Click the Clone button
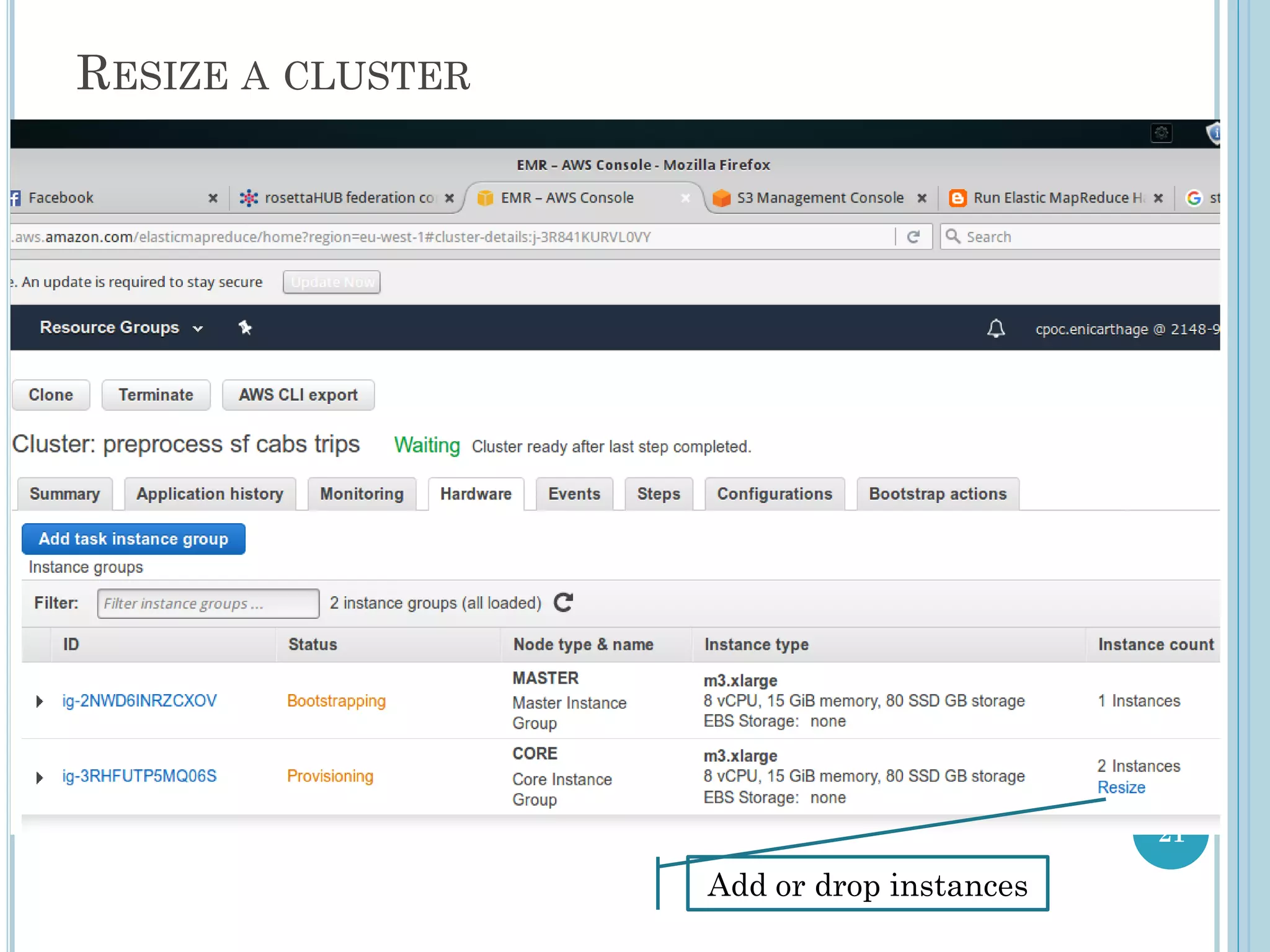 pos(51,395)
